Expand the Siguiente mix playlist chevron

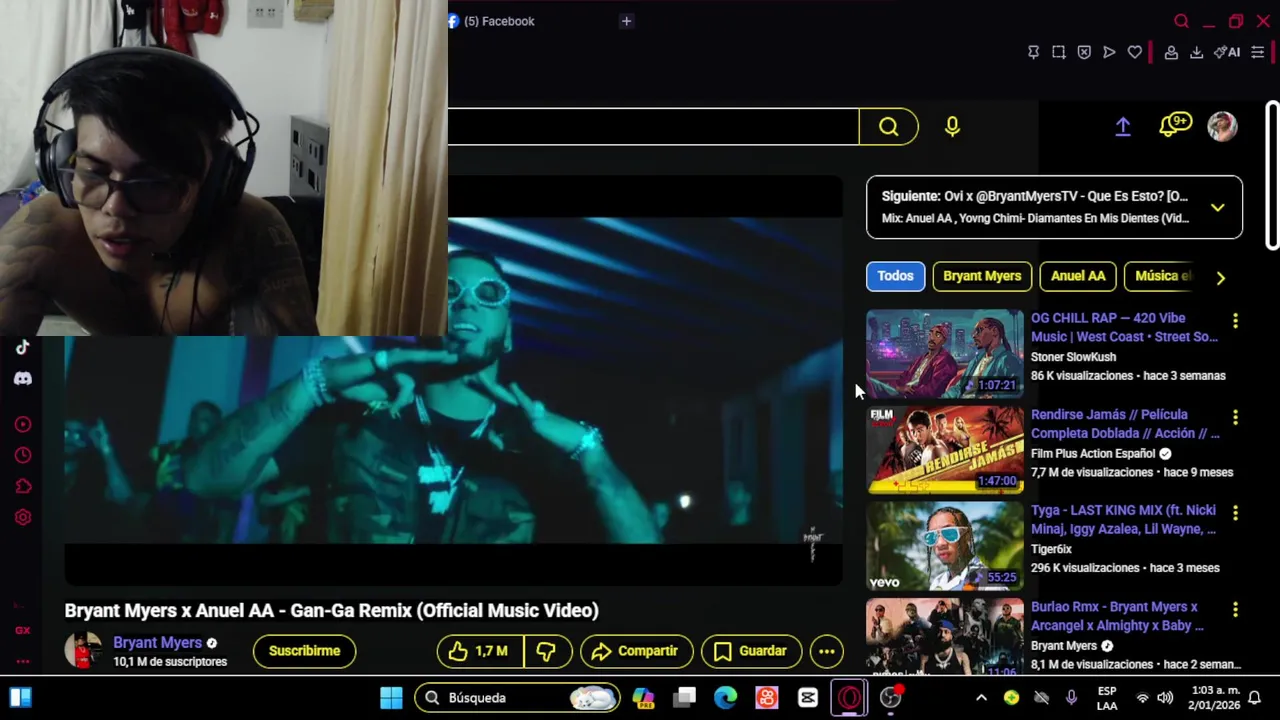(x=1218, y=207)
